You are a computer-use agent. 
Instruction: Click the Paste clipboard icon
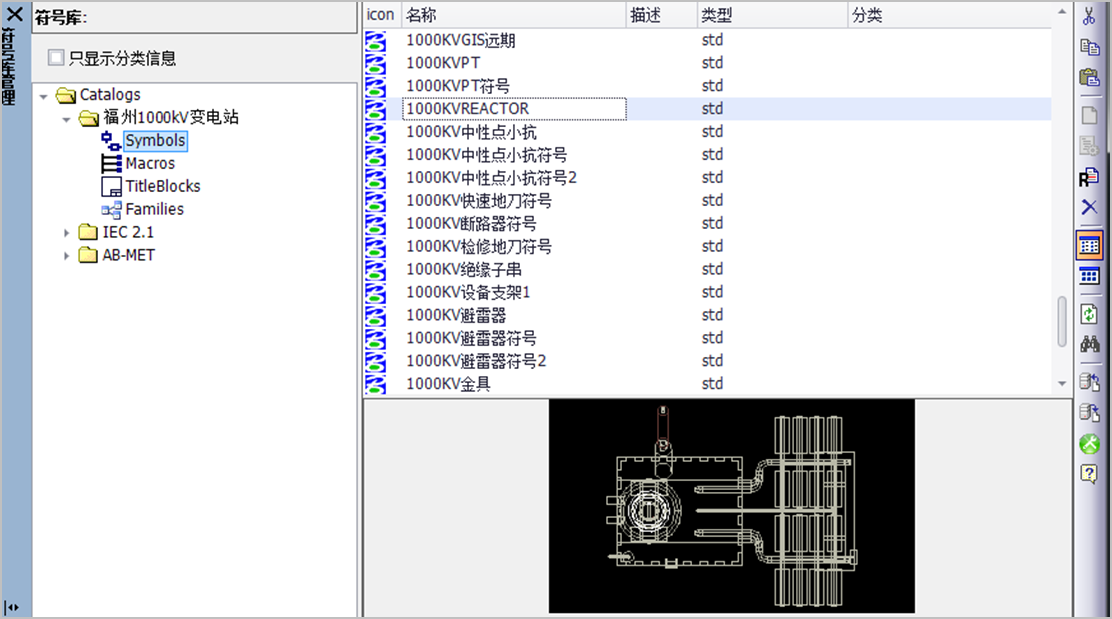pos(1089,77)
